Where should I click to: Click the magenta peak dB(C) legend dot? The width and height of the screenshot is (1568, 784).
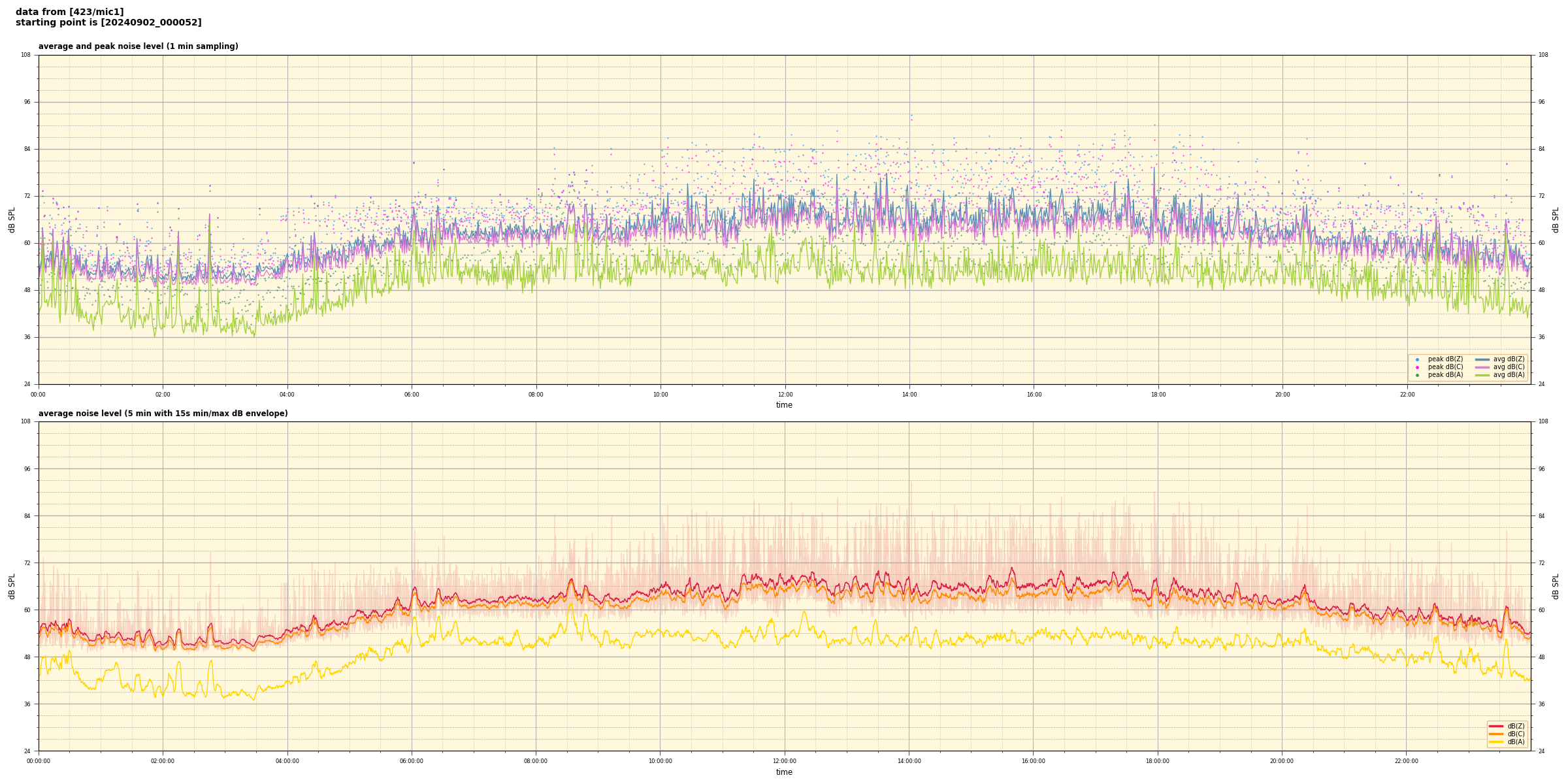[x=1417, y=367]
